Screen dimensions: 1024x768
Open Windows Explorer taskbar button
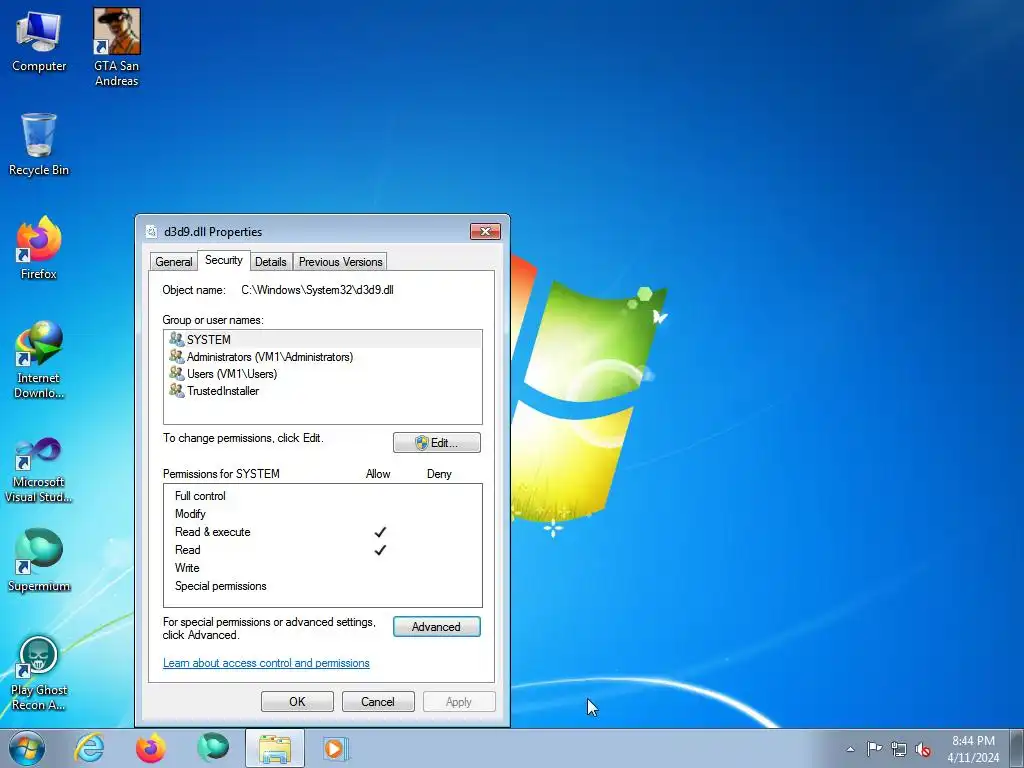pyautogui.click(x=275, y=748)
